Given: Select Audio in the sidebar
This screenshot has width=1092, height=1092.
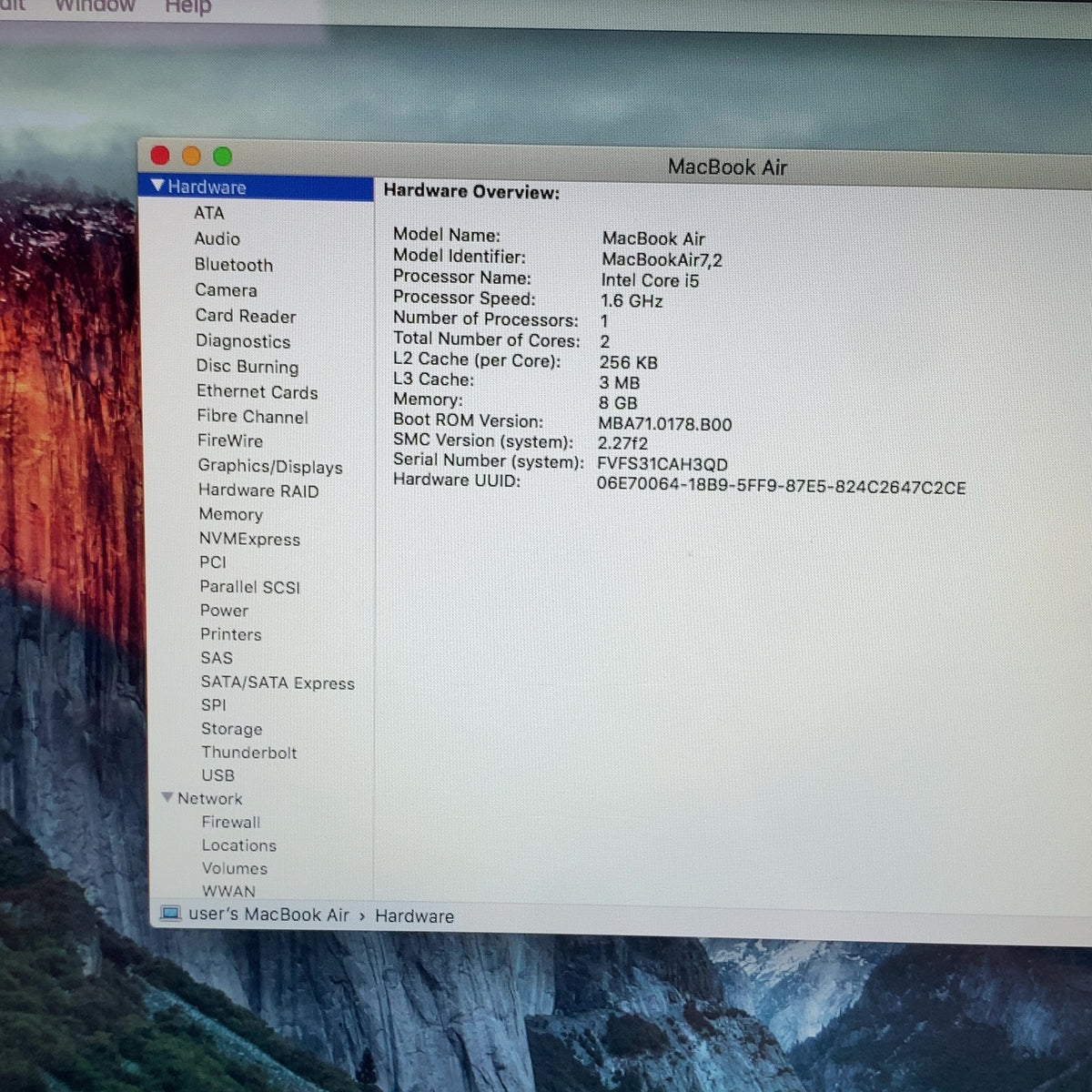Looking at the screenshot, I should point(217,238).
